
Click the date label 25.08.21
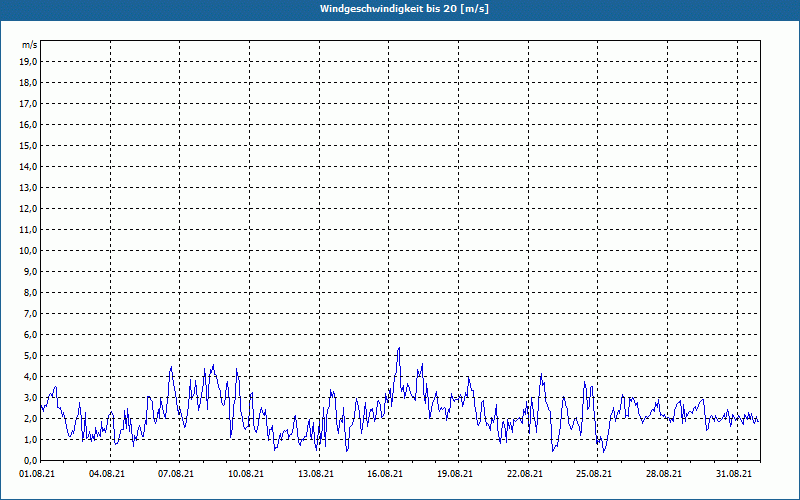(x=594, y=474)
